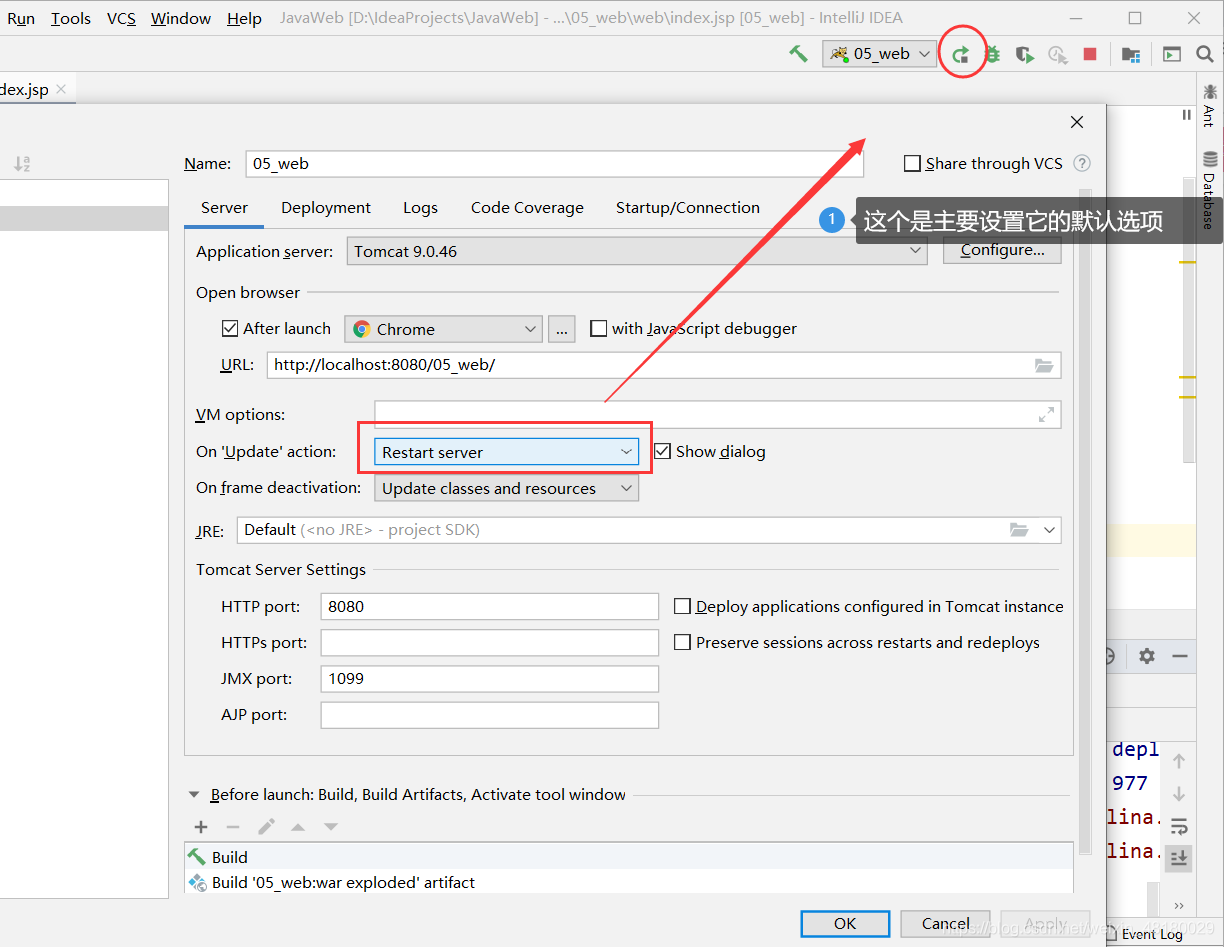
Task: Switch to the Startup/Connection tab
Action: [x=688, y=207]
